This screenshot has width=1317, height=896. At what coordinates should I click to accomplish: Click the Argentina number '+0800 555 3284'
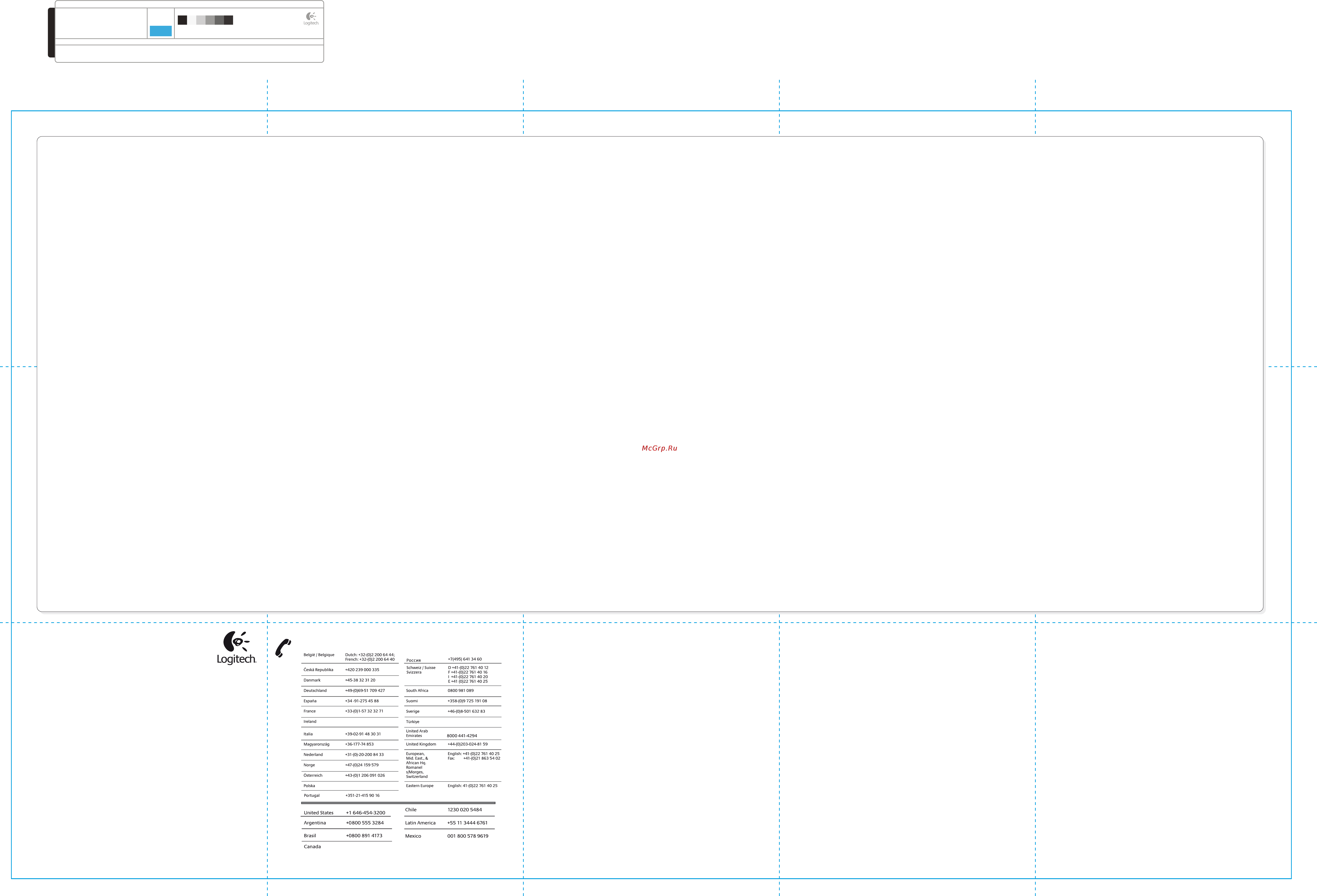(x=365, y=823)
